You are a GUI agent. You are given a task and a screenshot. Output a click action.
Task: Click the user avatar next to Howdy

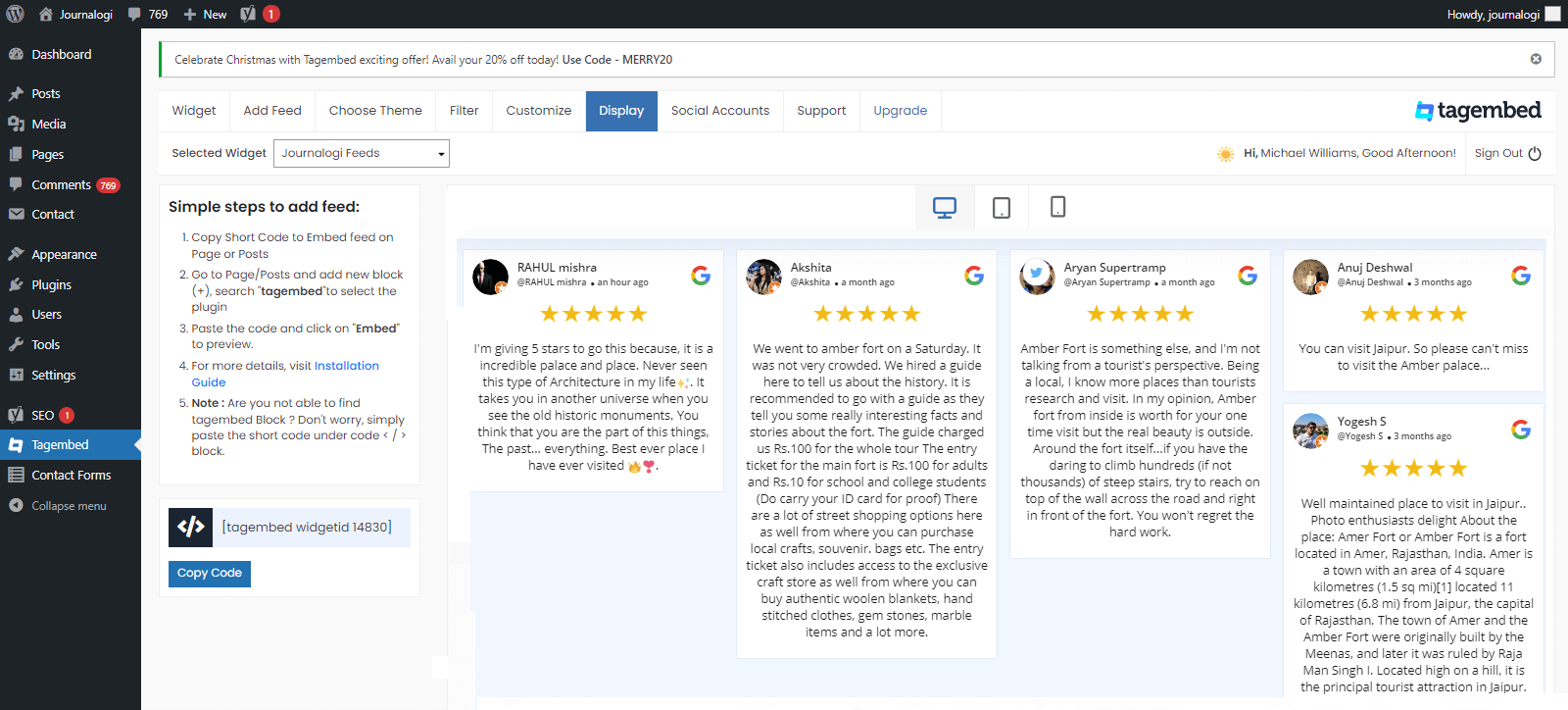click(x=1552, y=14)
